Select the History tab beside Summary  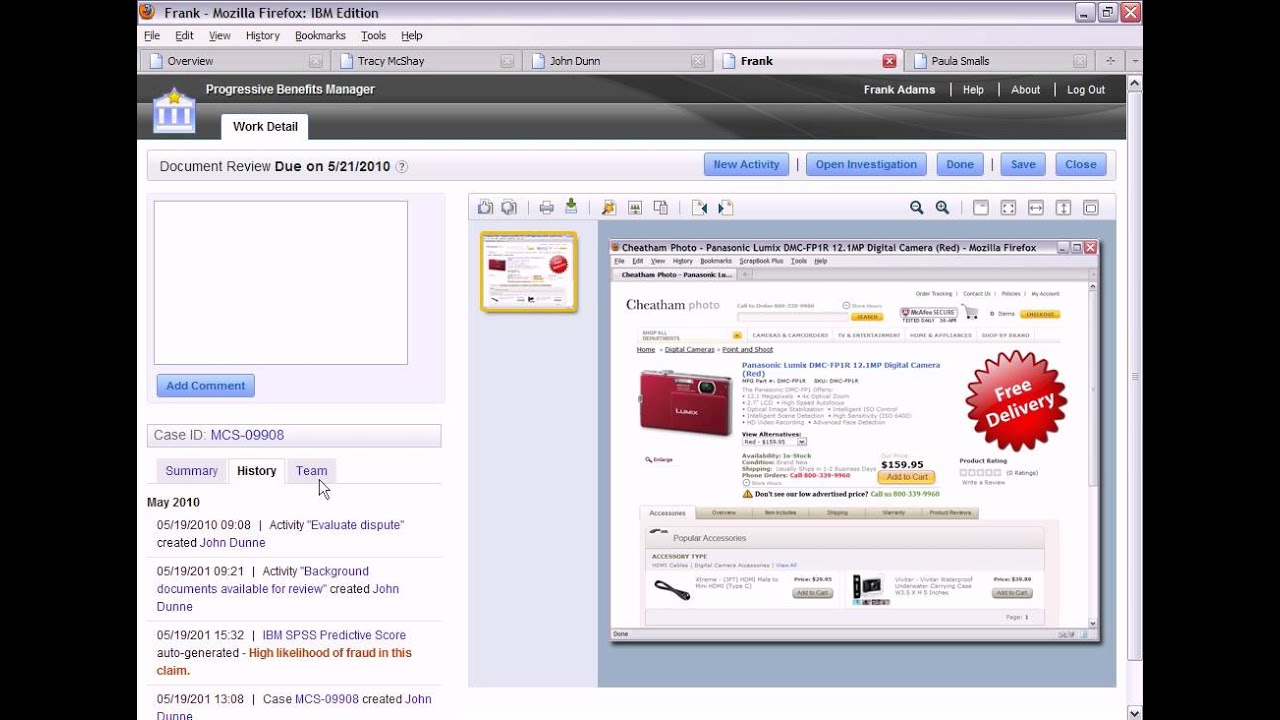(257, 471)
